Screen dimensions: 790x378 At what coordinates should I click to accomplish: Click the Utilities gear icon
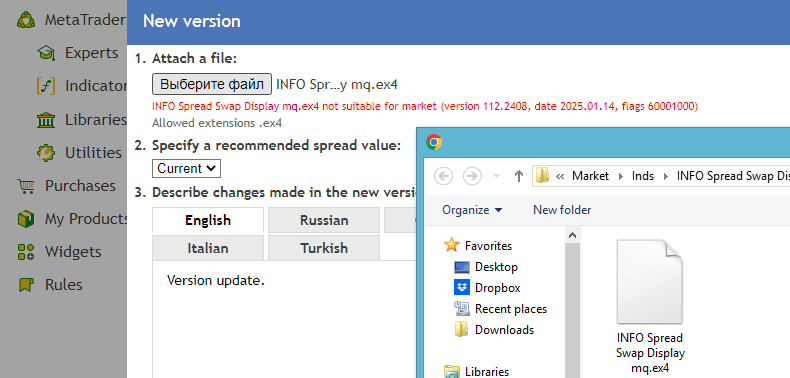(x=46, y=153)
